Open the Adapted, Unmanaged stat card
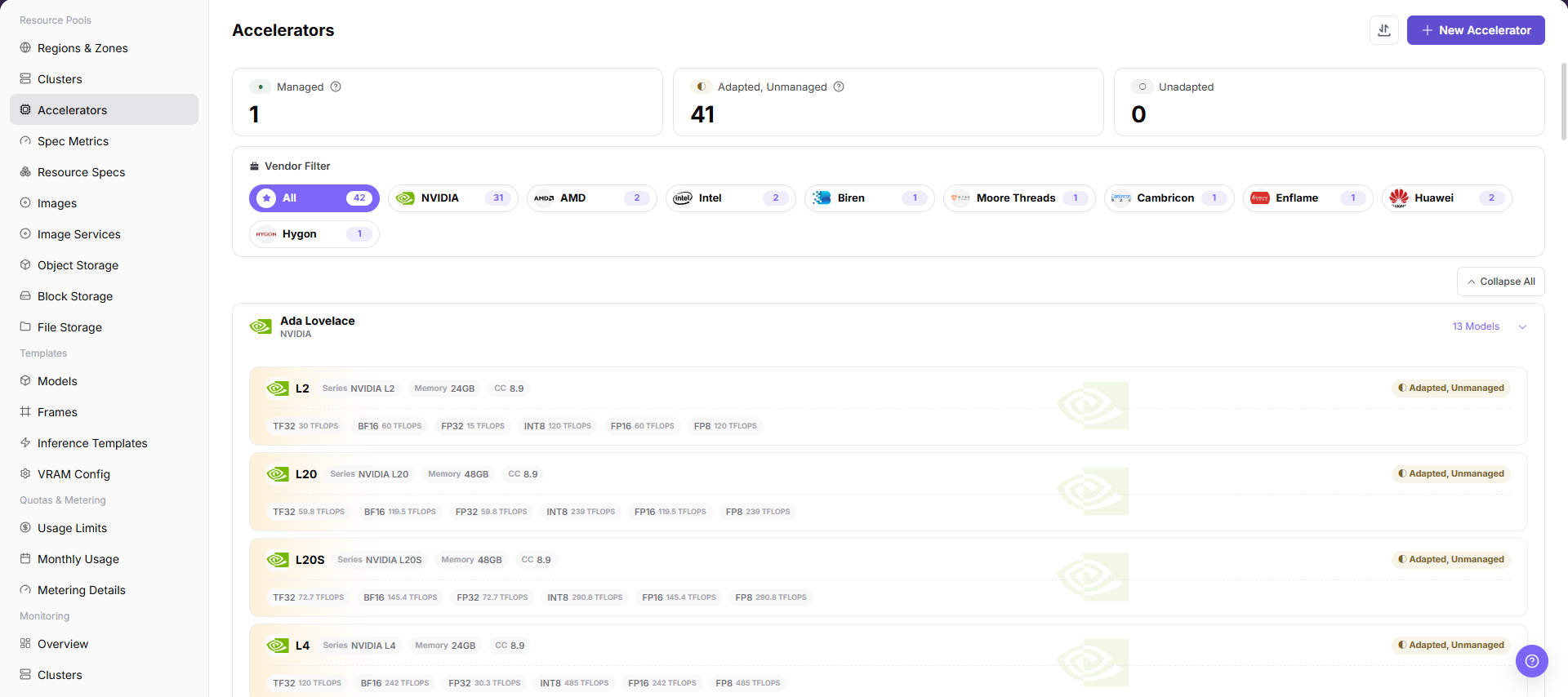 (889, 102)
